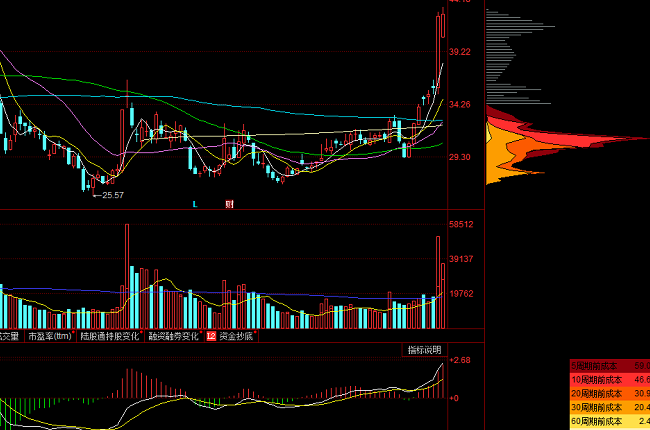Select the 20周期前成本 legend row
The width and height of the screenshot is (650, 430).
click(610, 394)
